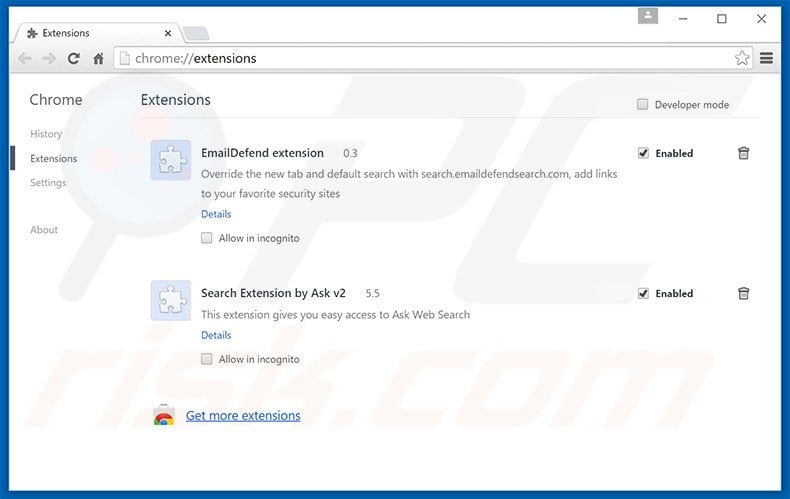Remove Search Extension by Ask v2 via trash icon
Screen dimensions: 790x499
pyautogui.click(x=743, y=293)
